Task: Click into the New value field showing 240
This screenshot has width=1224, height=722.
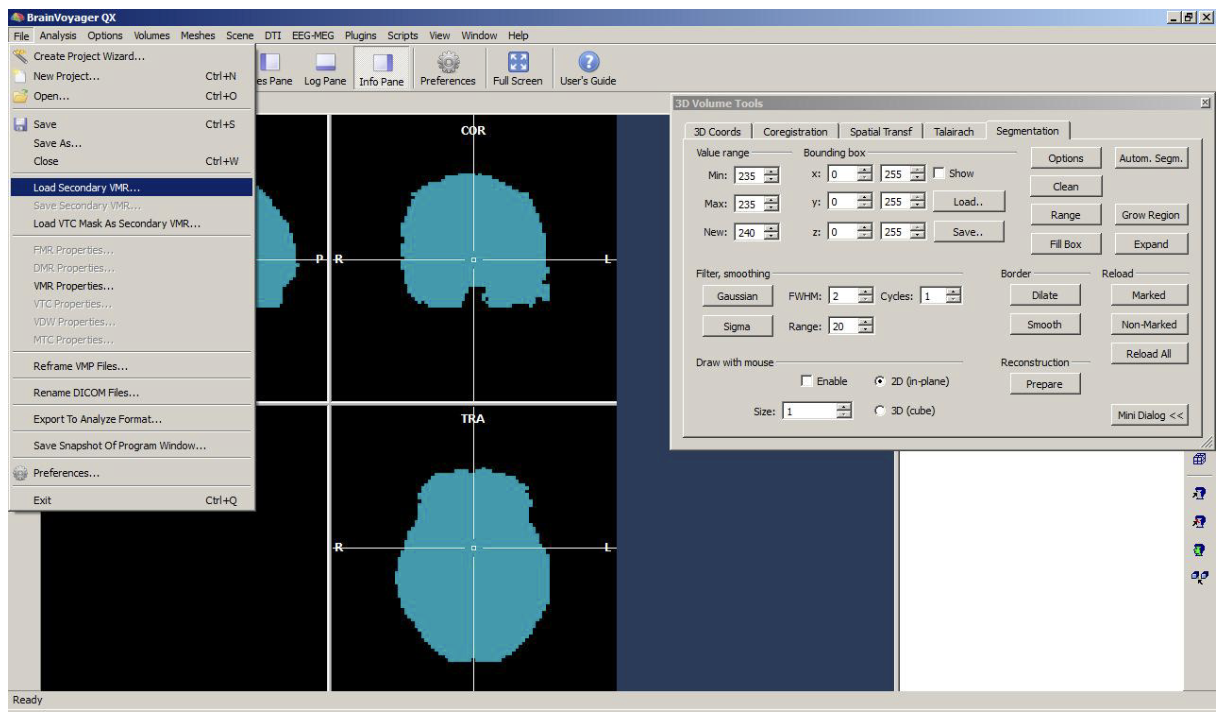Action: (748, 232)
